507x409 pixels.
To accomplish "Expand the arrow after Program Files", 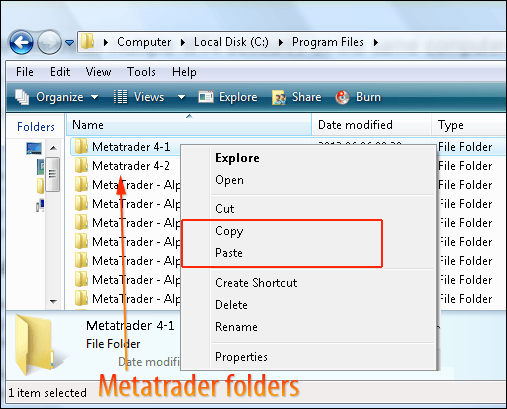I will (x=376, y=42).
